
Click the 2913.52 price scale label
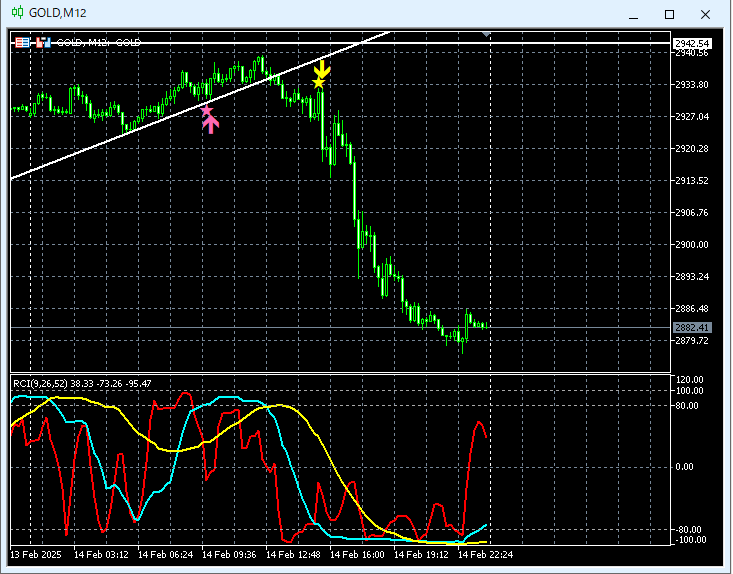[692, 181]
